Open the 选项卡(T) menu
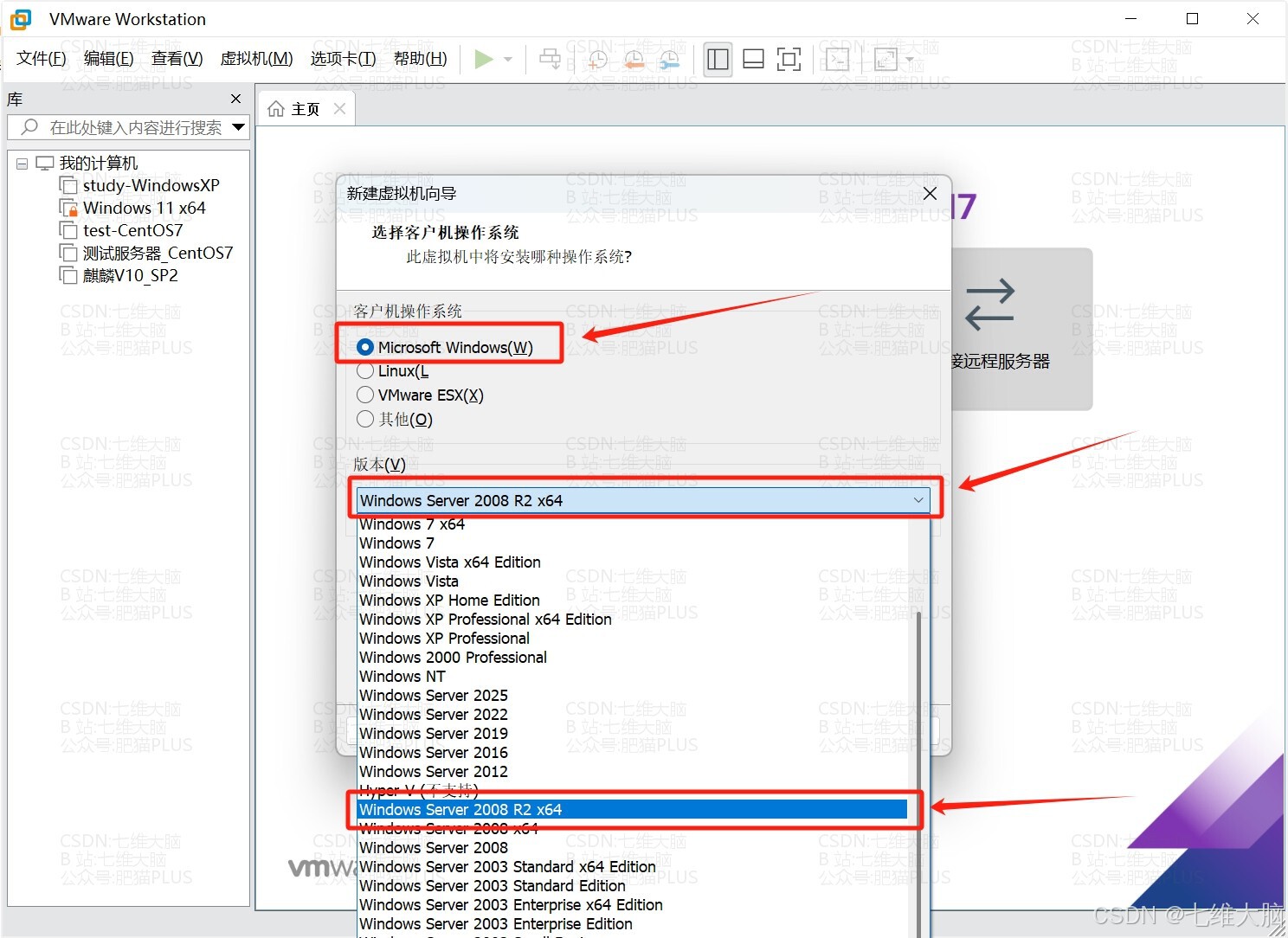The image size is (1288, 938). [x=343, y=59]
